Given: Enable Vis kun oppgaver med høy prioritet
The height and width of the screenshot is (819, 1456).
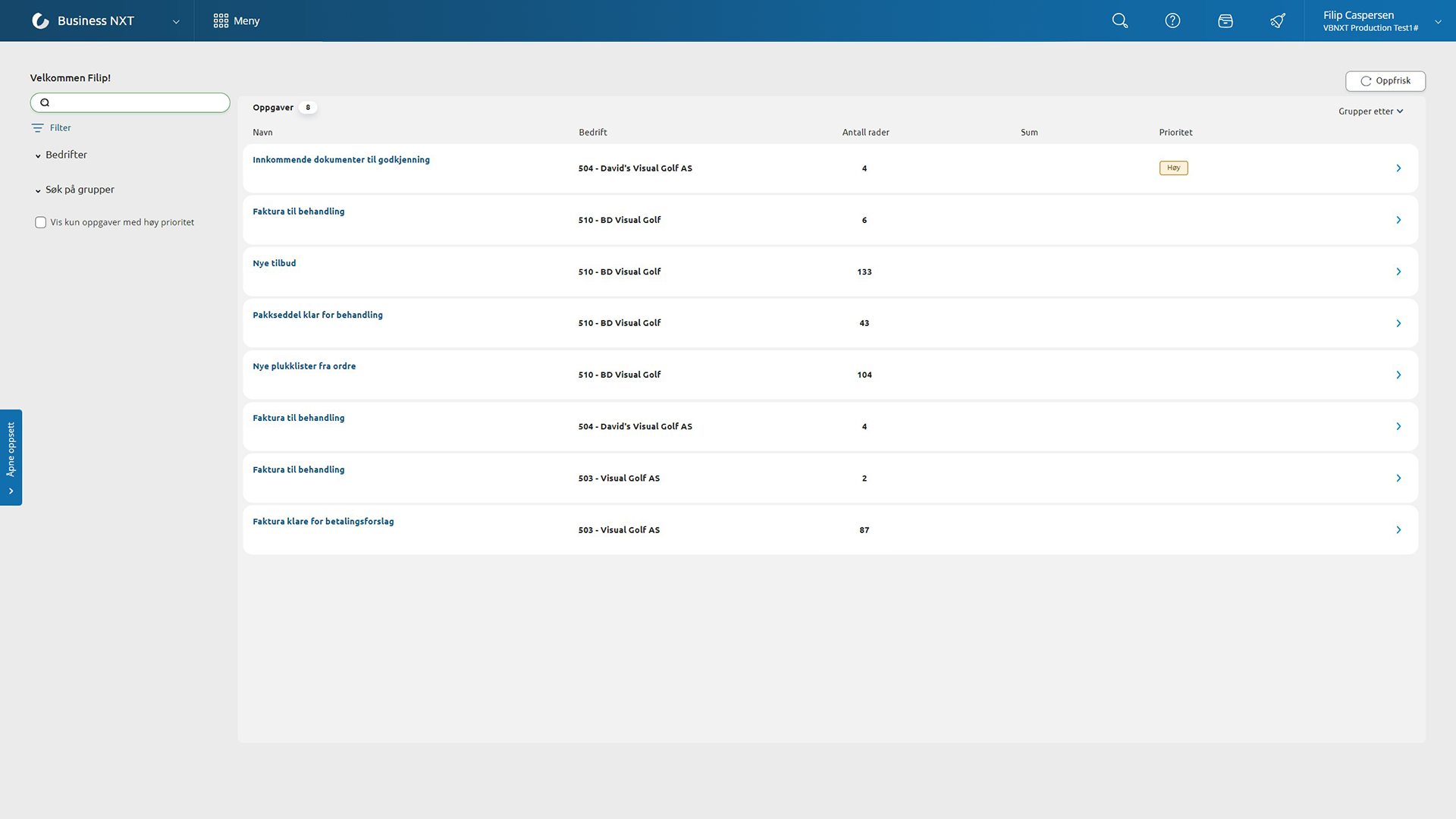Looking at the screenshot, I should pos(41,222).
